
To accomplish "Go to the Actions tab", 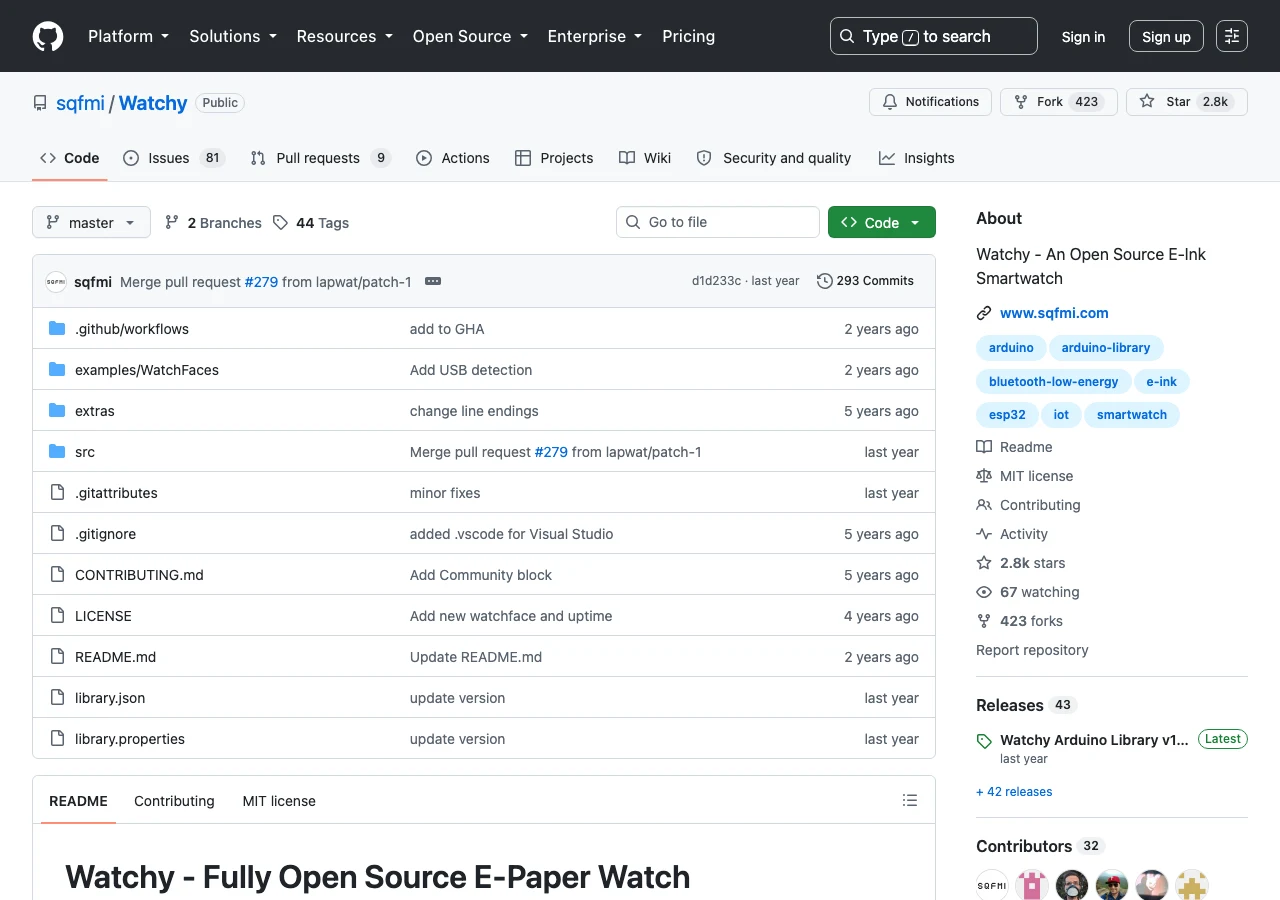I will click(453, 158).
